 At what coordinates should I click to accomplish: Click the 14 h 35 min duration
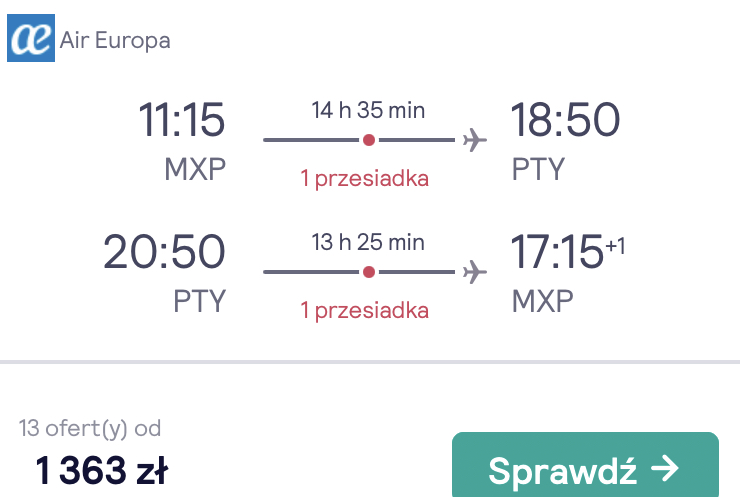tap(368, 110)
